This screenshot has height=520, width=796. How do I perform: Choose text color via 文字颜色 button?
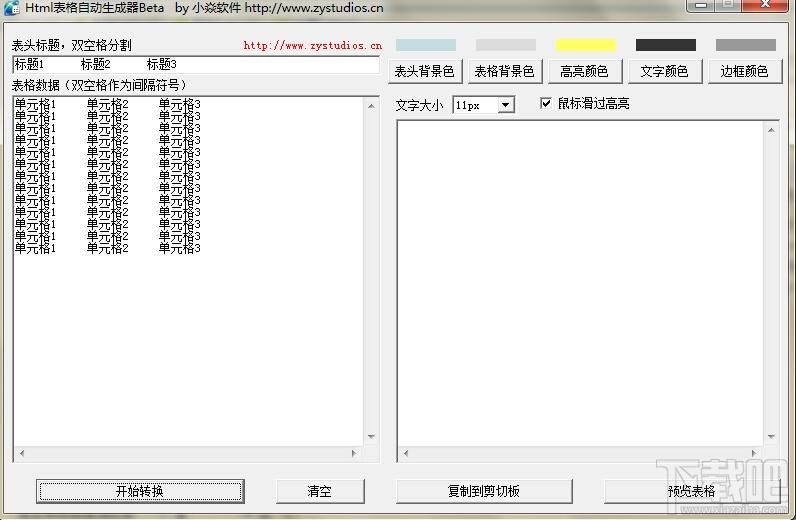point(665,71)
